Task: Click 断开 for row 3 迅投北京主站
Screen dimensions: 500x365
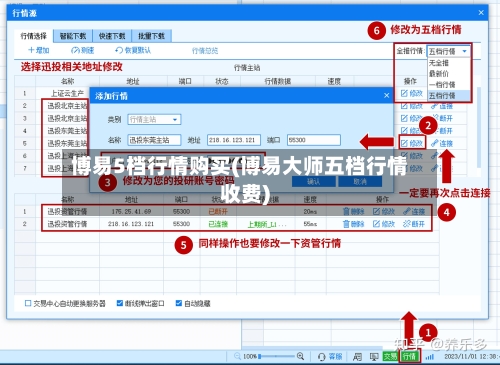Action: point(442,118)
